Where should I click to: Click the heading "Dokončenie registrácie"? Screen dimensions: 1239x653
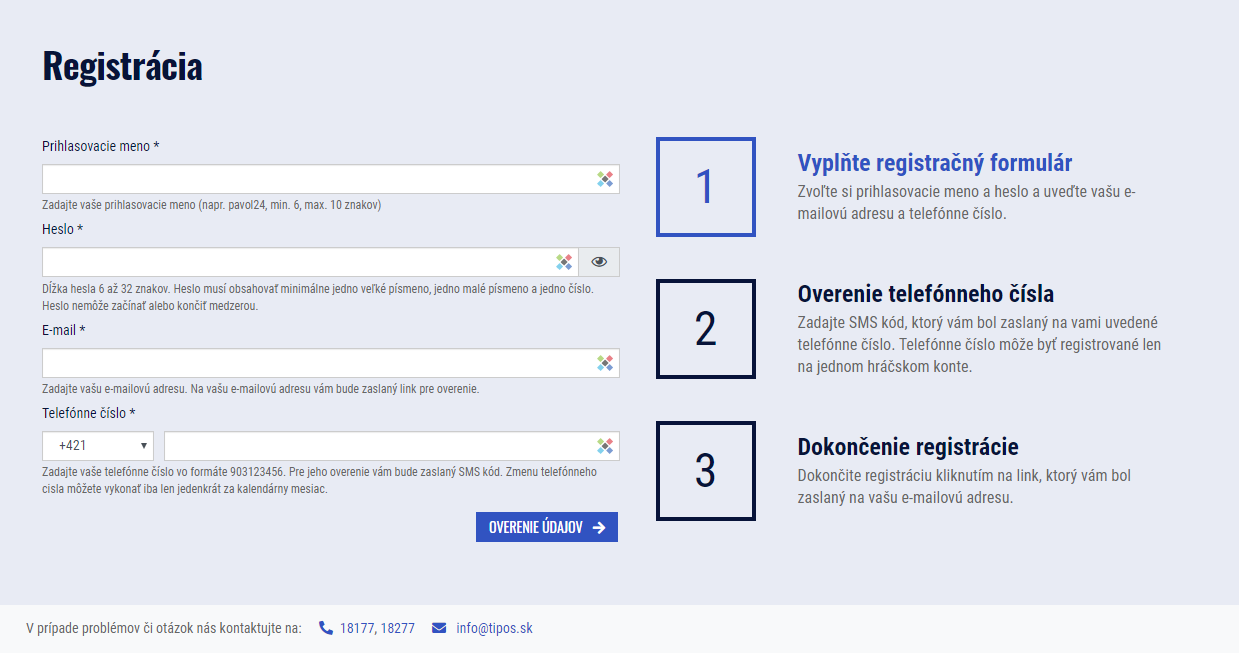908,447
